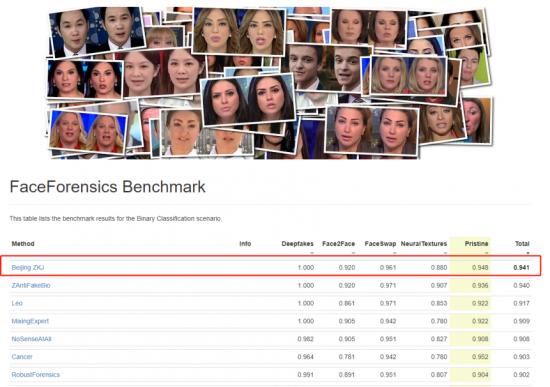
Task: Select Beijing ZKJ total score 0.941
Action: coord(521,267)
